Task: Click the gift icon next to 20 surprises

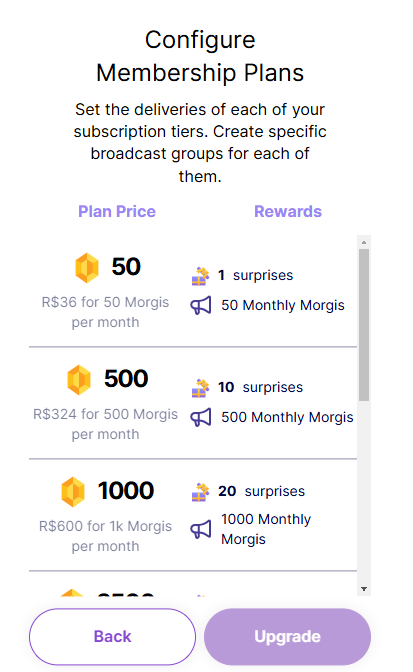Action: pyautogui.click(x=200, y=492)
